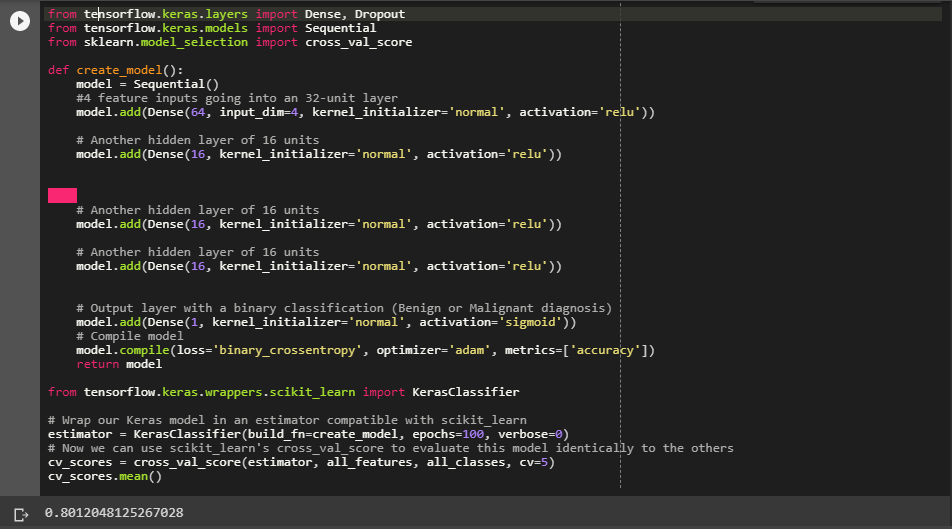Click the Dense(1, sigmoid output layer line
Screen dimensions: 952x529
point(326,322)
